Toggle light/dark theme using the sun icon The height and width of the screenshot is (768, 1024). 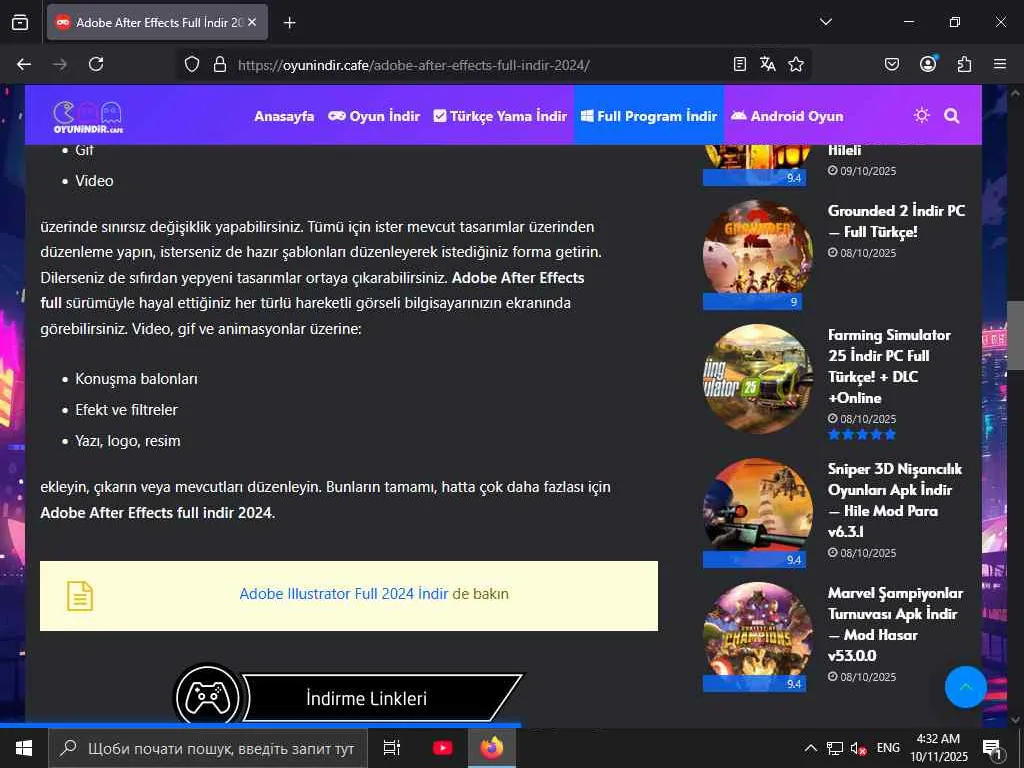click(921, 116)
